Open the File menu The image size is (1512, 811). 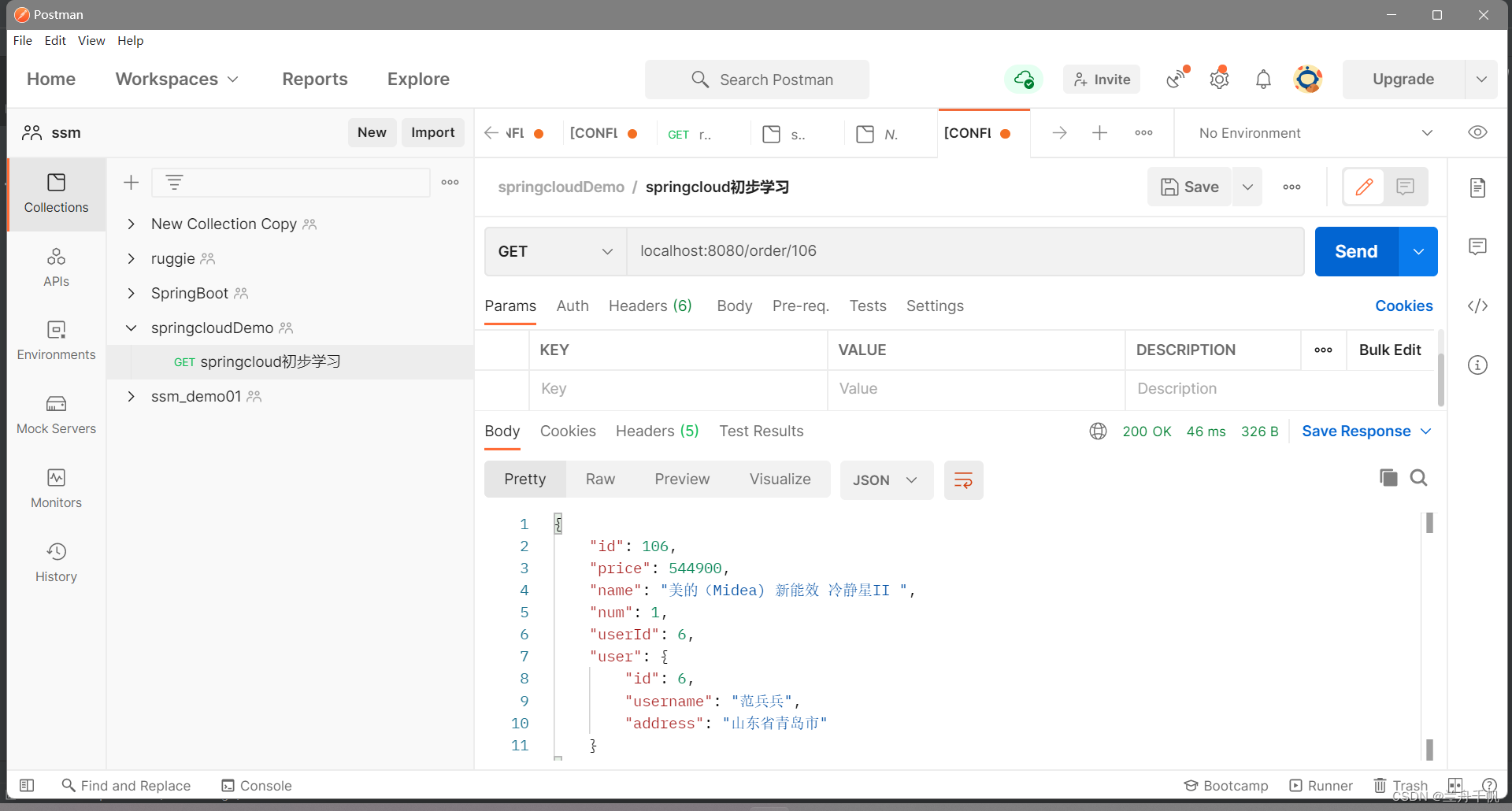click(23, 41)
